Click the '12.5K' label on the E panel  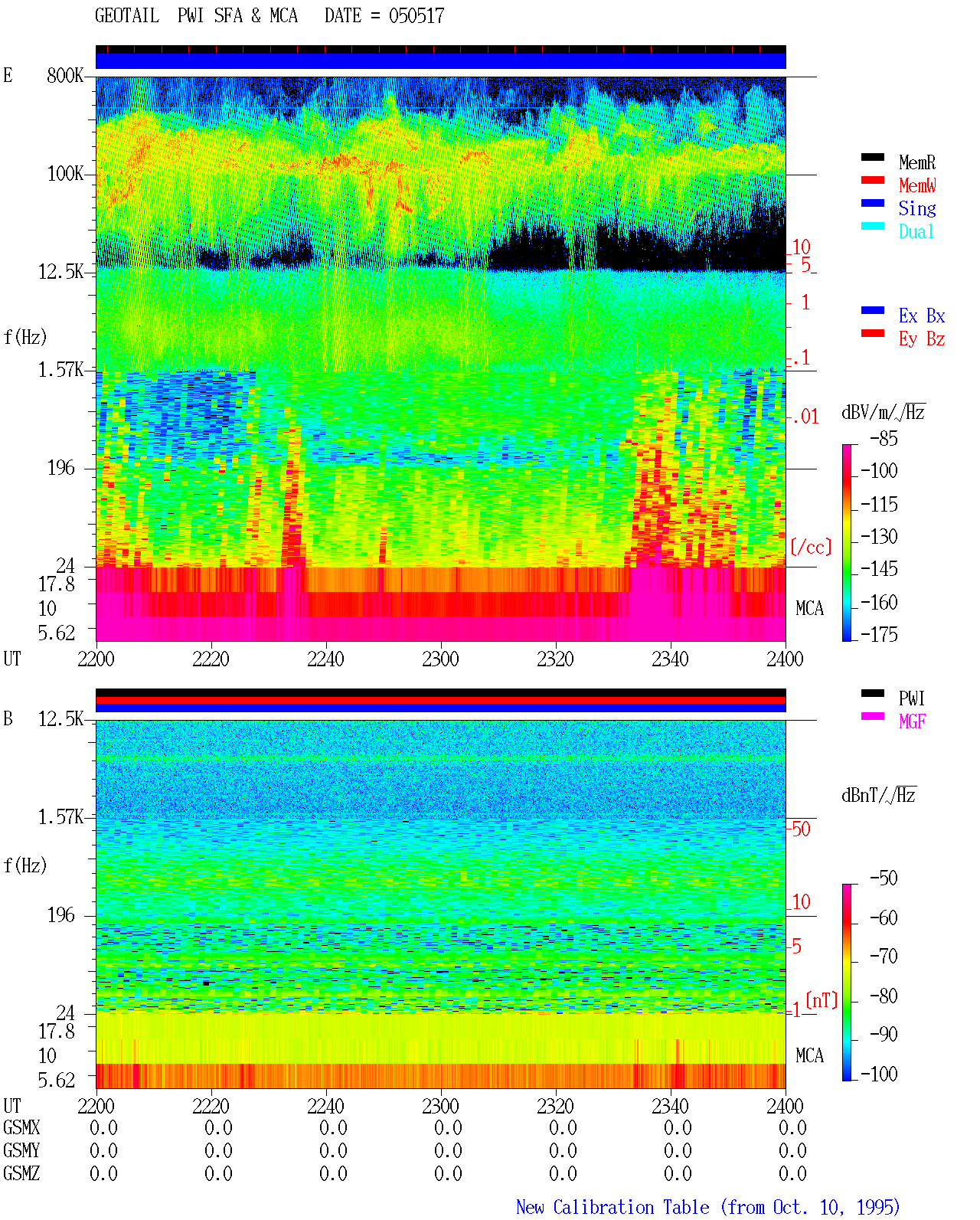(60, 272)
